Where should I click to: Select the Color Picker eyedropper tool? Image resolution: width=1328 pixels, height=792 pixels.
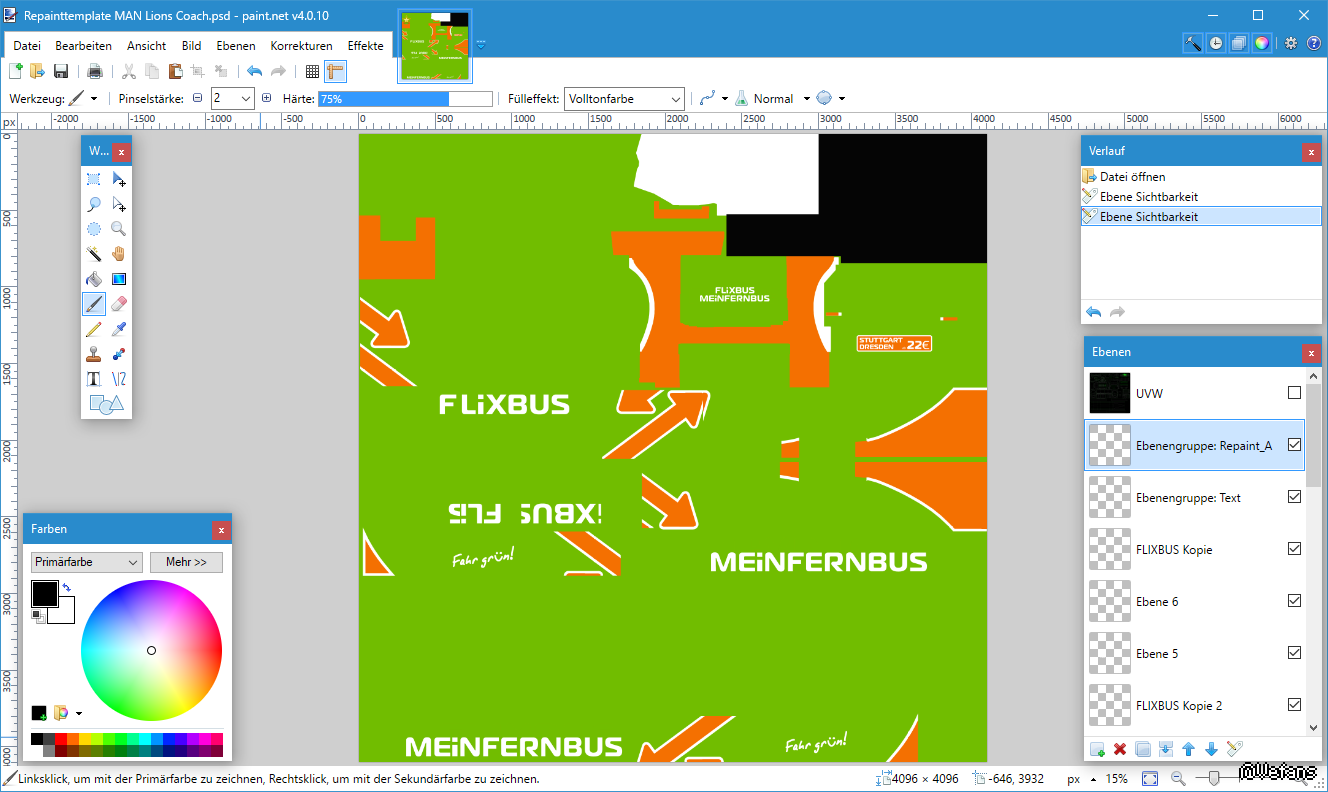pos(118,329)
